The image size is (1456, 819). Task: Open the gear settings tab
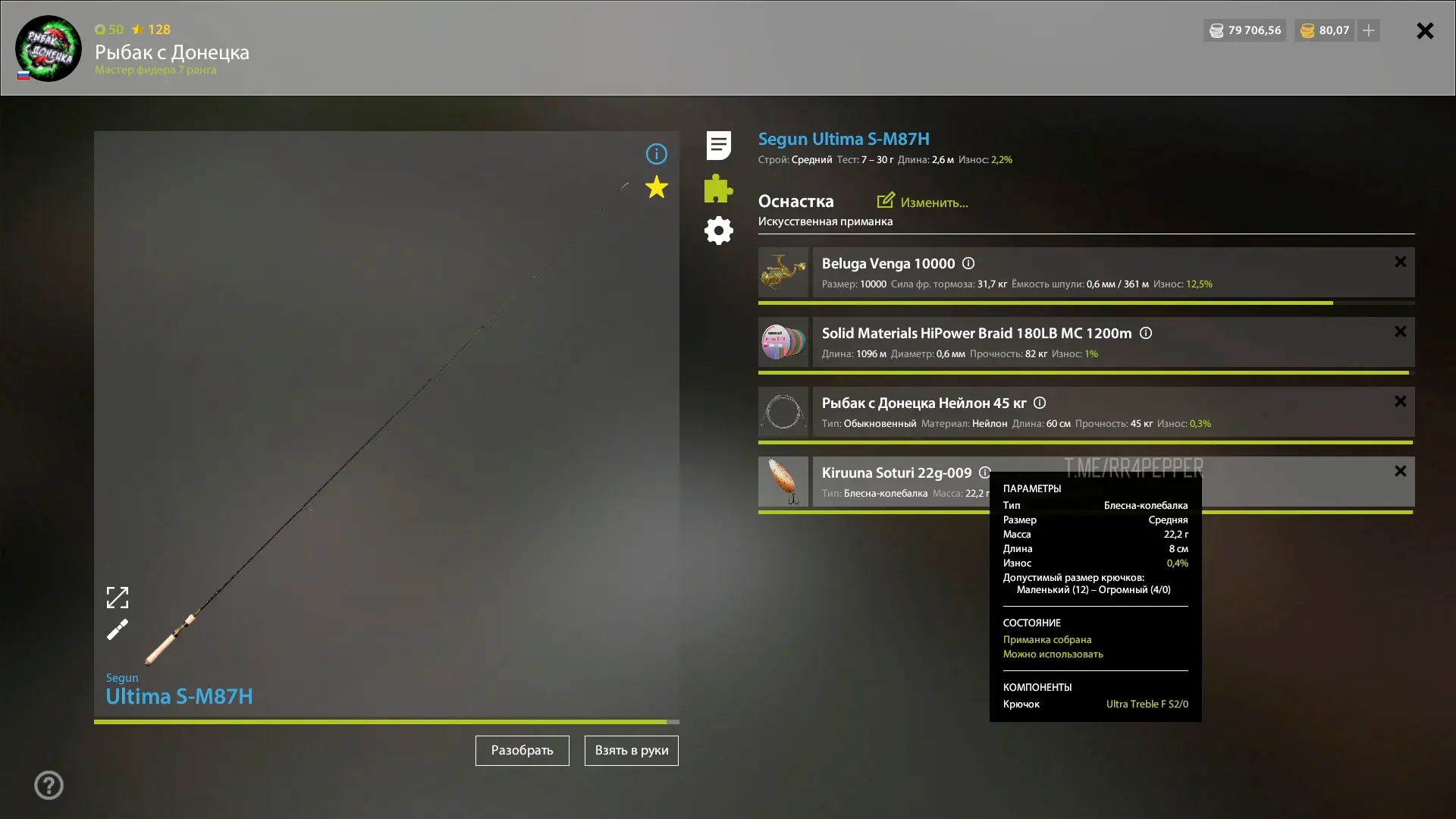click(x=718, y=231)
